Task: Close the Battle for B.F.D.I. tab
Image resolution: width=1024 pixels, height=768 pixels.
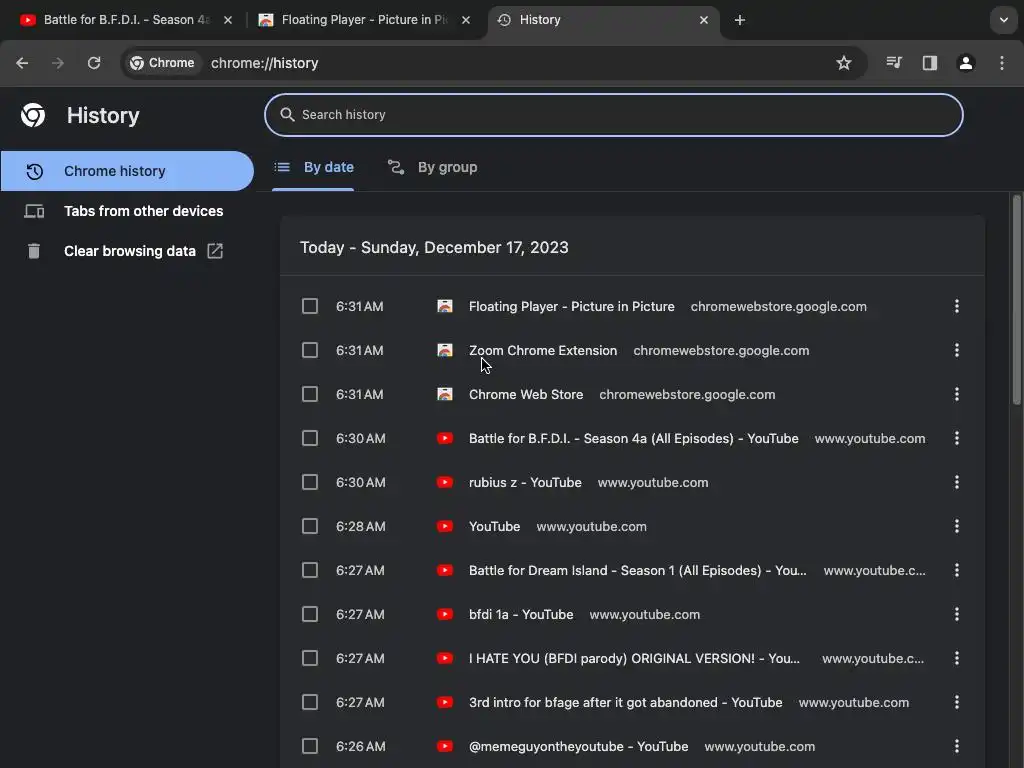Action: (228, 20)
